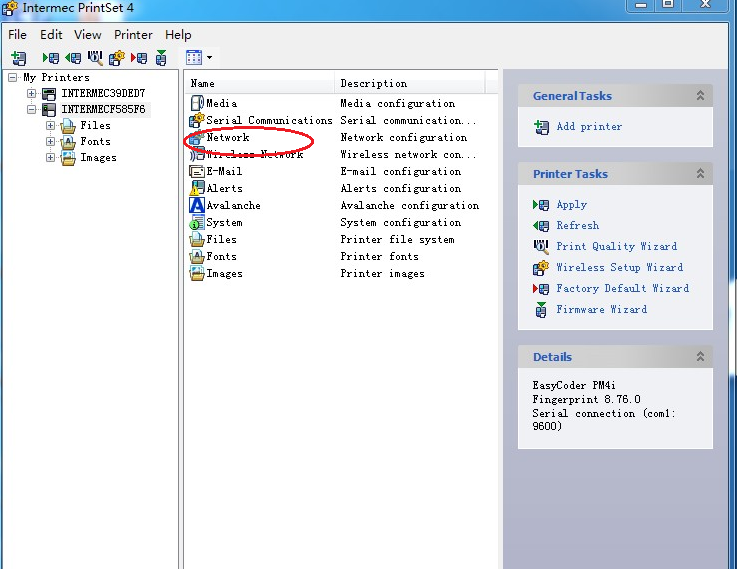748x569 pixels.
Task: Click Print Quality Wizard icon in Printer Tasks
Action: point(541,246)
